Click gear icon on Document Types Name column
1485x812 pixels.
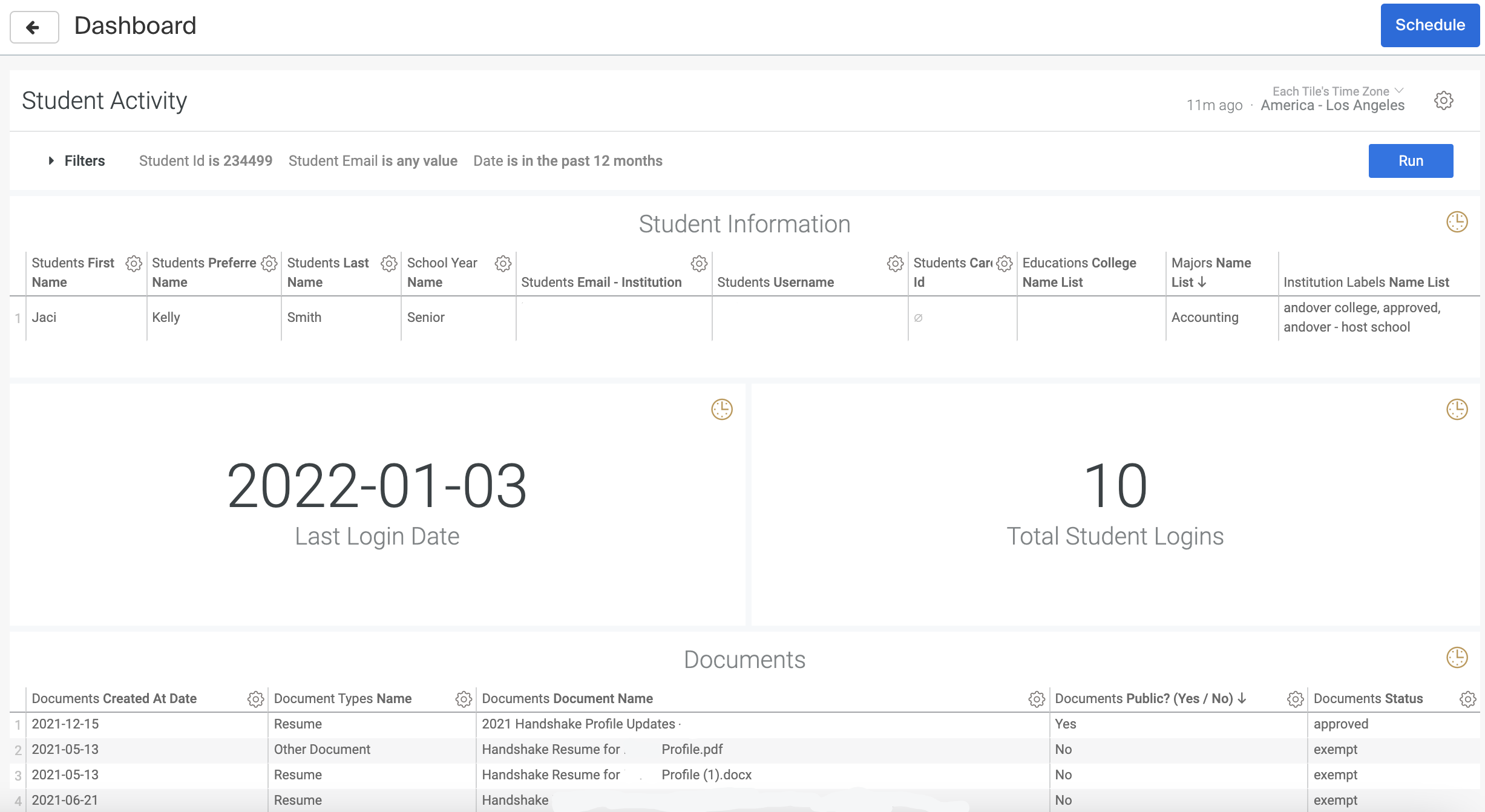point(464,699)
